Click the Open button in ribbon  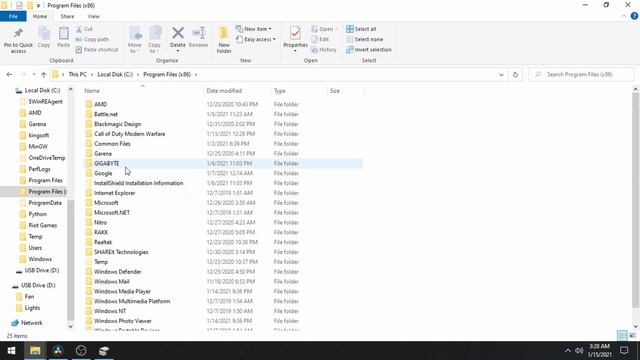pyautogui.click(x=324, y=29)
